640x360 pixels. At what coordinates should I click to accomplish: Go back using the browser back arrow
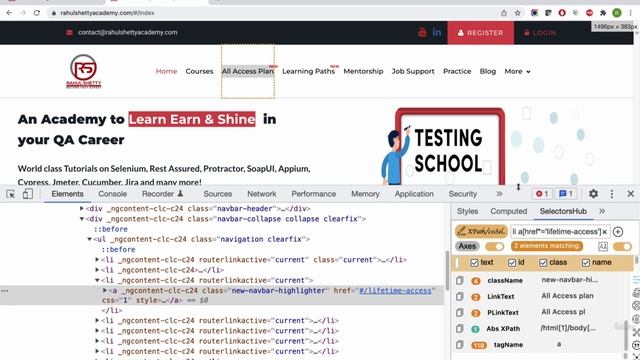click(x=9, y=13)
